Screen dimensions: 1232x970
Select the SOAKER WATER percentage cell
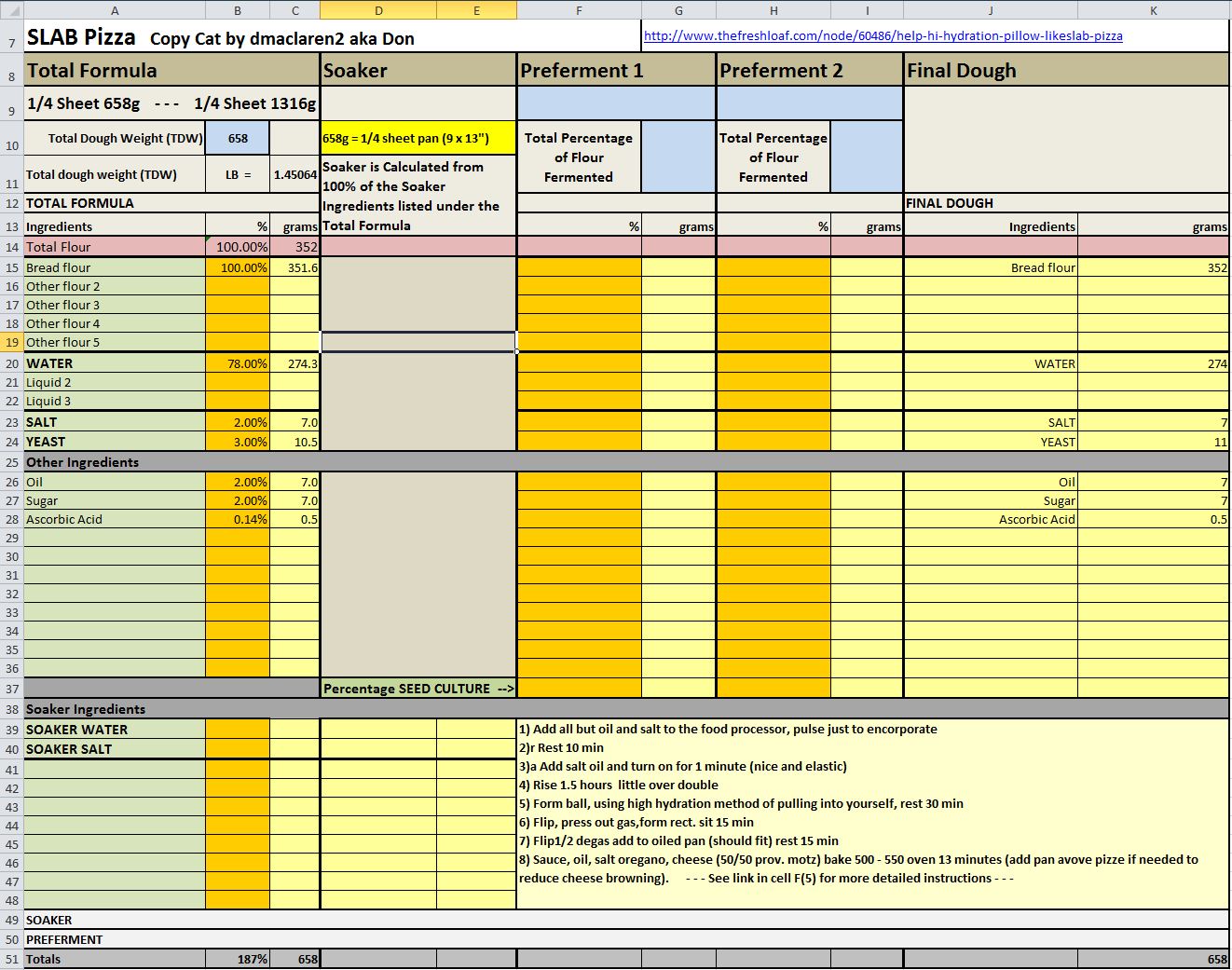pyautogui.click(x=238, y=730)
